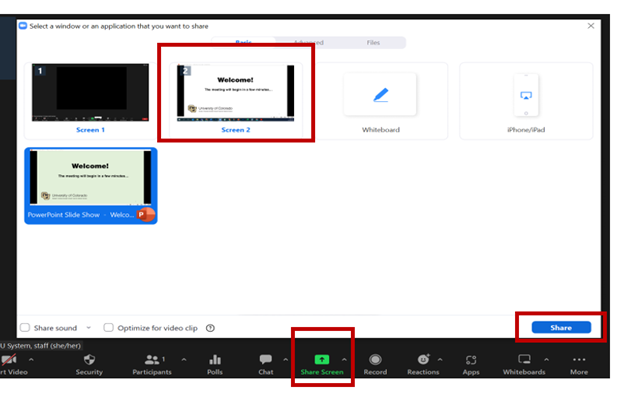Open the Participants panel icon
The image size is (624, 394).
152,360
